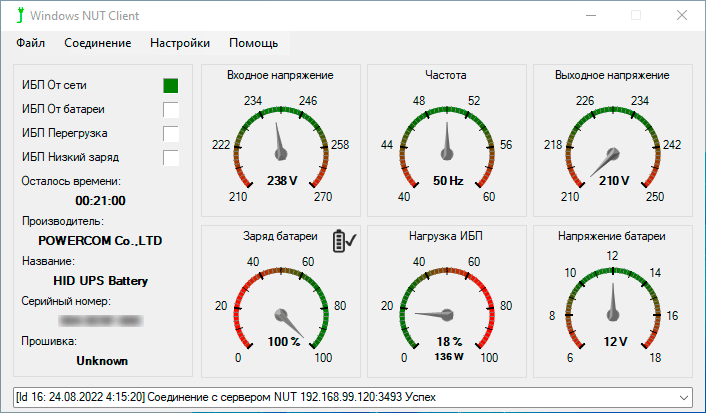Viewport: 706px width, 413px height.
Task: Click the Входное напряжение gauge needle
Action: click(280, 141)
